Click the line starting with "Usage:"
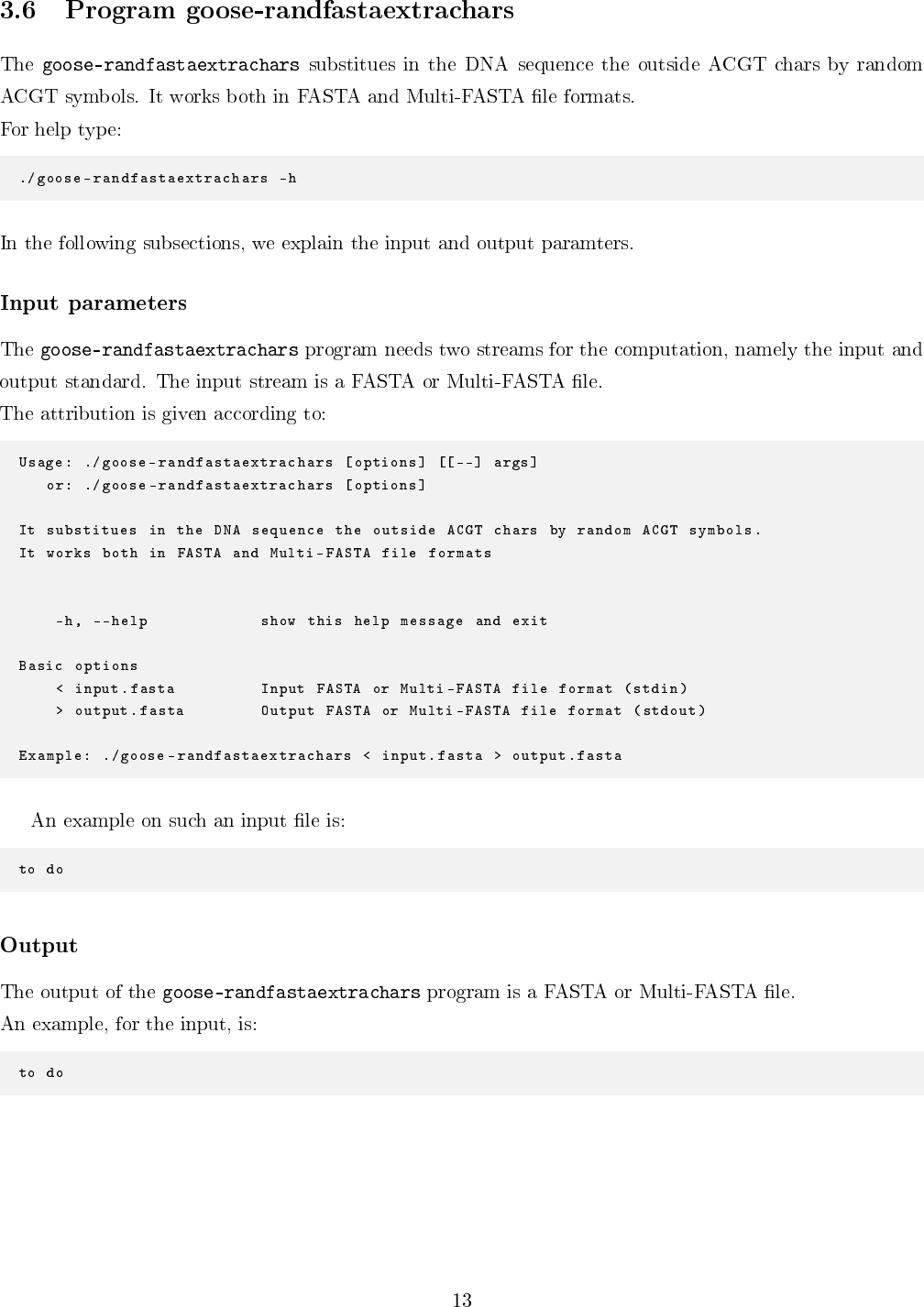This screenshot has height=1307, width=924. (278, 463)
